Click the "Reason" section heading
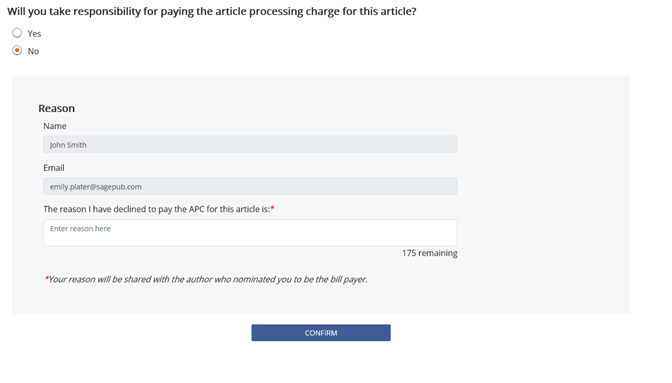Viewport: 672px width, 383px height. tap(57, 108)
